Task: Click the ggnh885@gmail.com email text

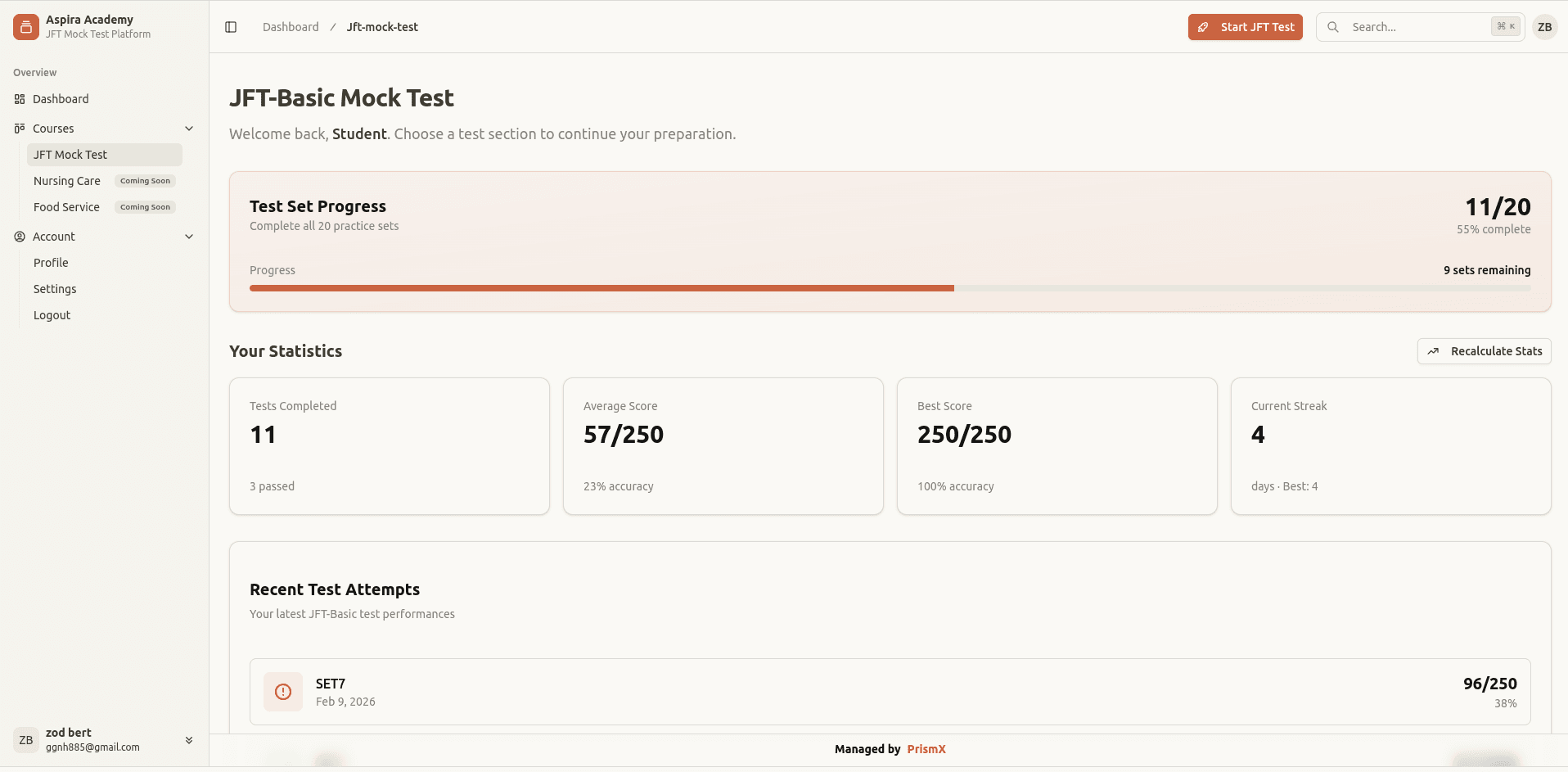Action: click(92, 747)
